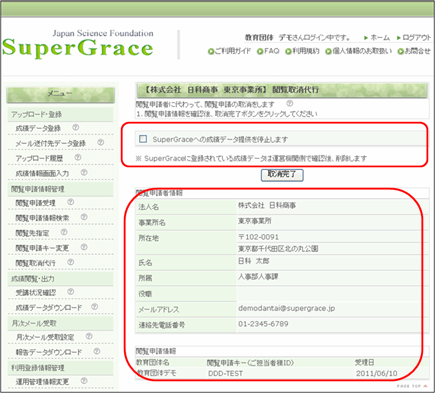The width and height of the screenshot is (435, 393).
Task: Click the SuperGrace logo
Action: (78, 44)
